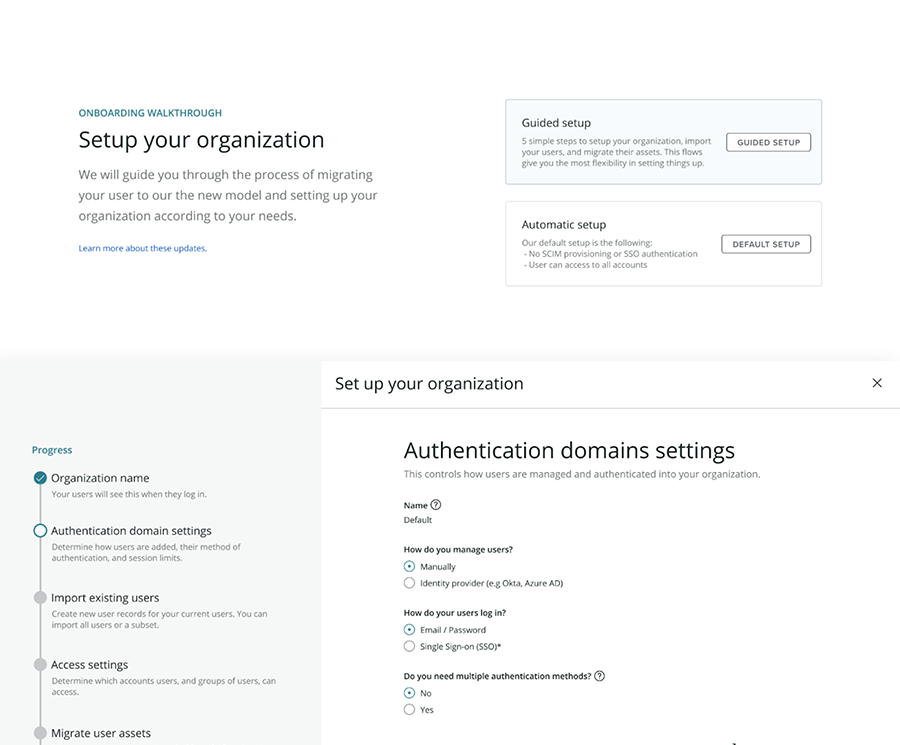This screenshot has width=900, height=745.
Task: Click the Default Setup button
Action: click(765, 244)
